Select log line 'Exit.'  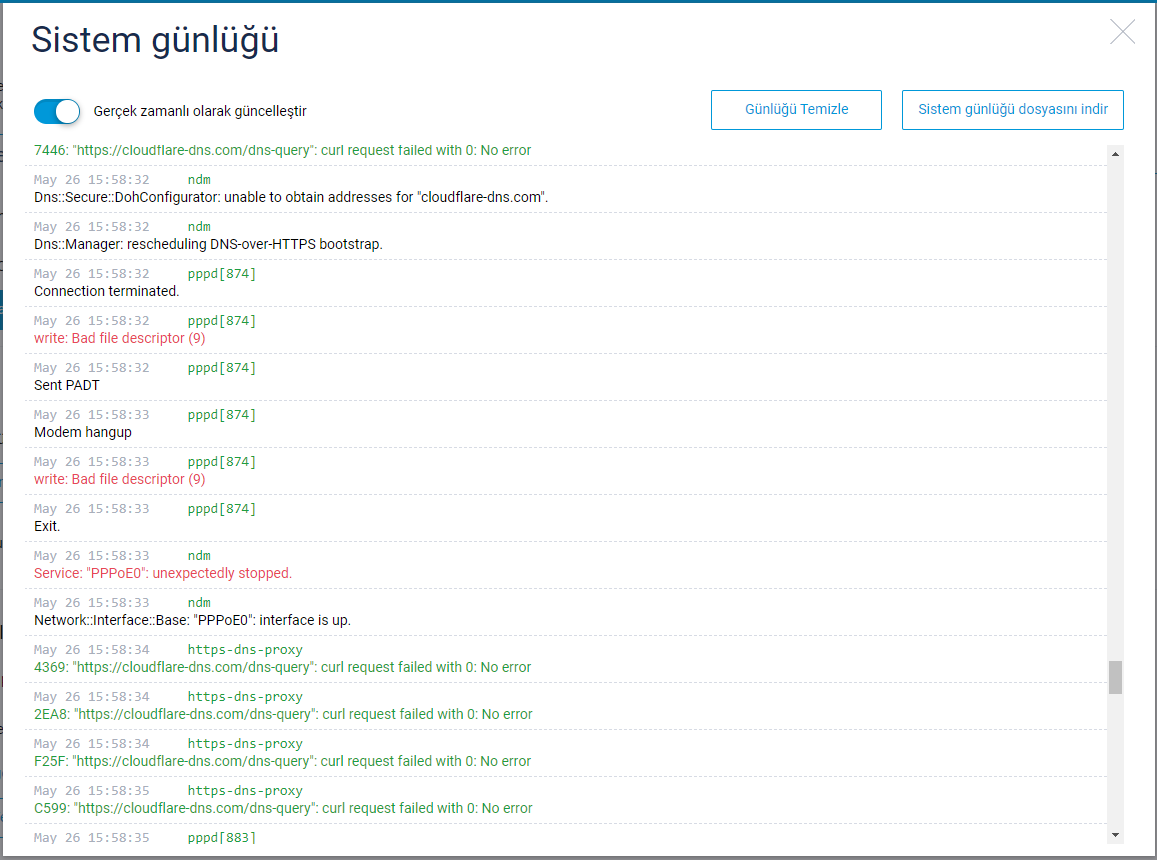(x=47, y=526)
